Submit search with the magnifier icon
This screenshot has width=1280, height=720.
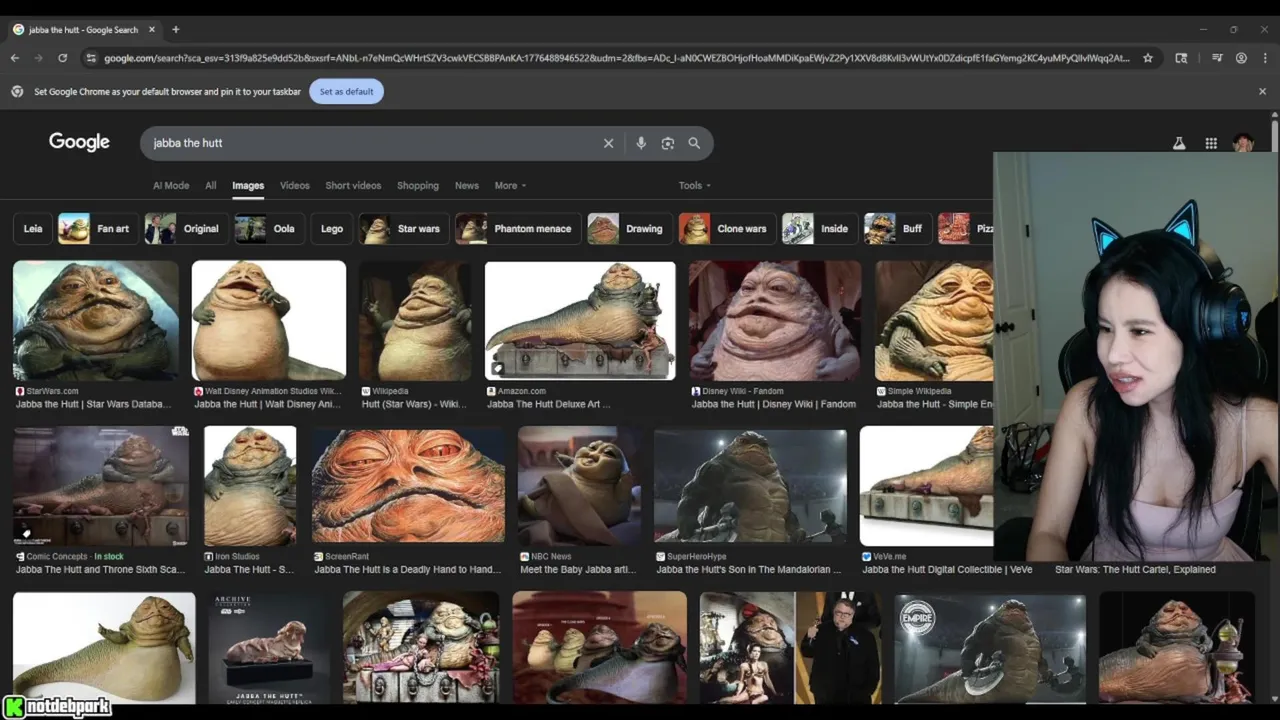pos(694,143)
